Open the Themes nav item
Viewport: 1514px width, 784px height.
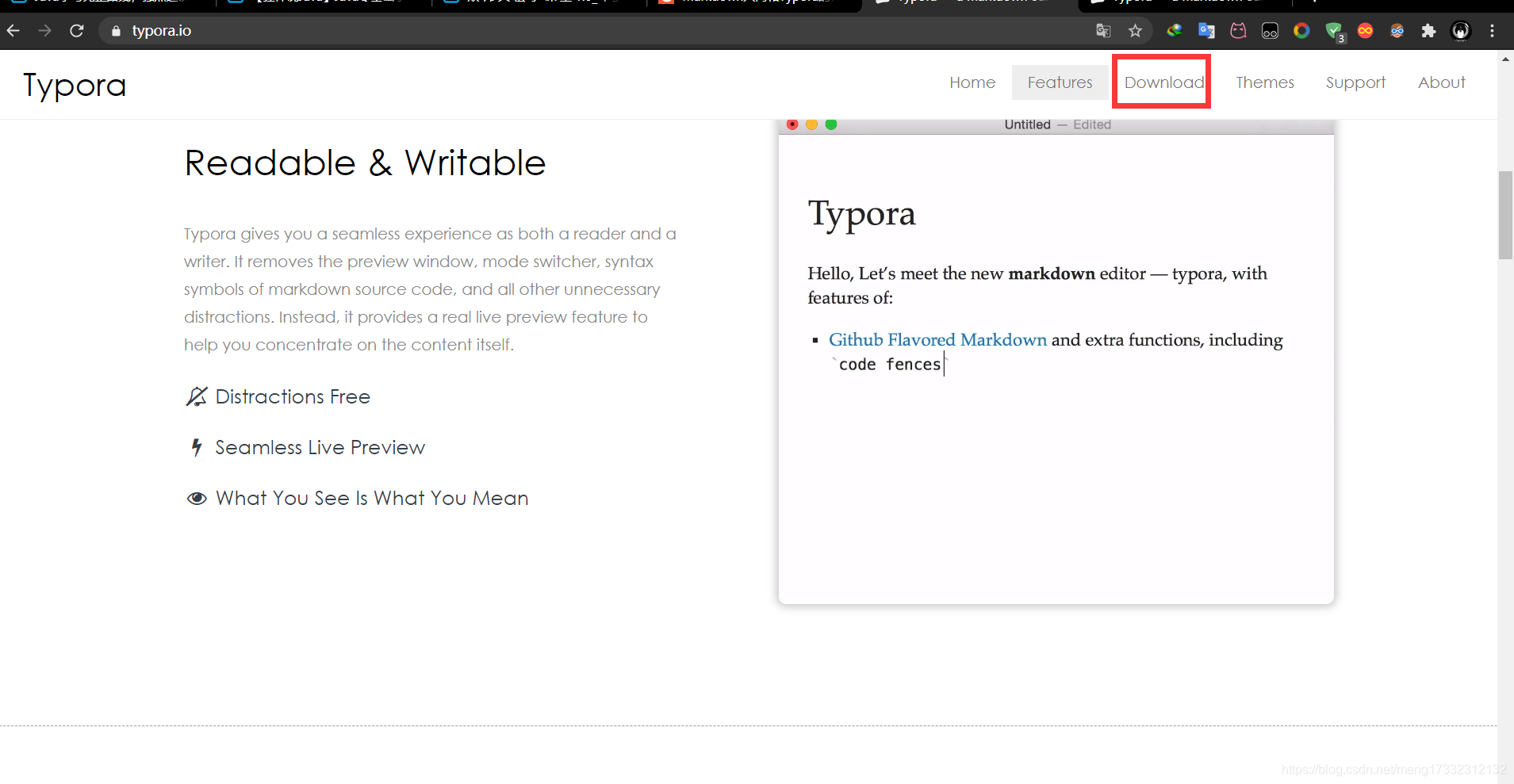coord(1265,82)
